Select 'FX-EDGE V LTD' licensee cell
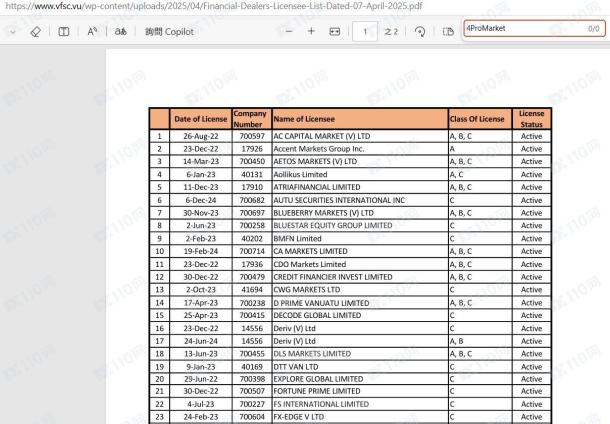610x424 pixels. click(x=360, y=417)
